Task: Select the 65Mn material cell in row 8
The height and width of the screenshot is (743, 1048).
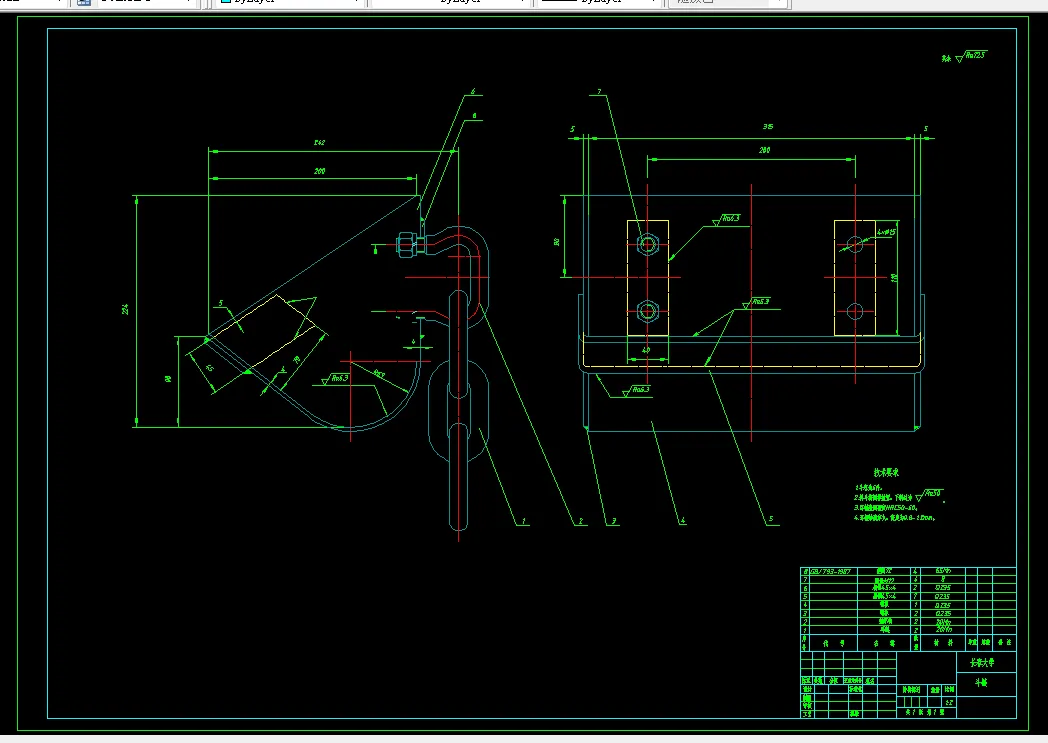Action: (x=943, y=571)
